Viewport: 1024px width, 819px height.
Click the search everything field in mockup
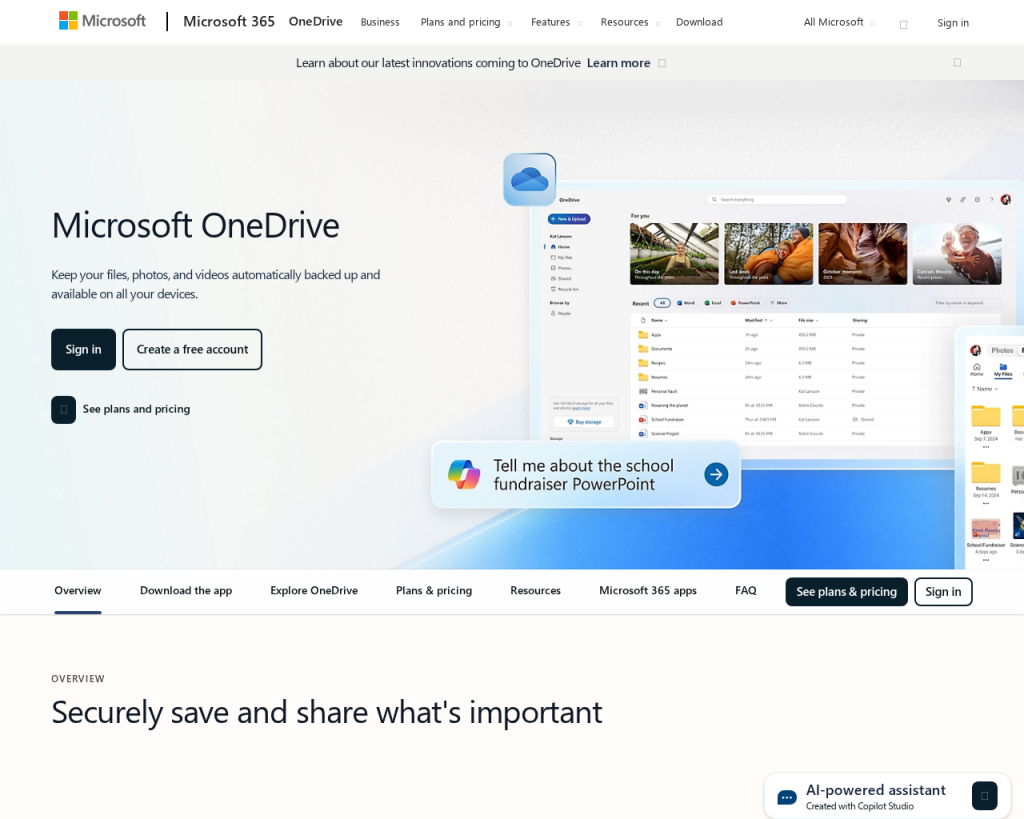[x=777, y=199]
